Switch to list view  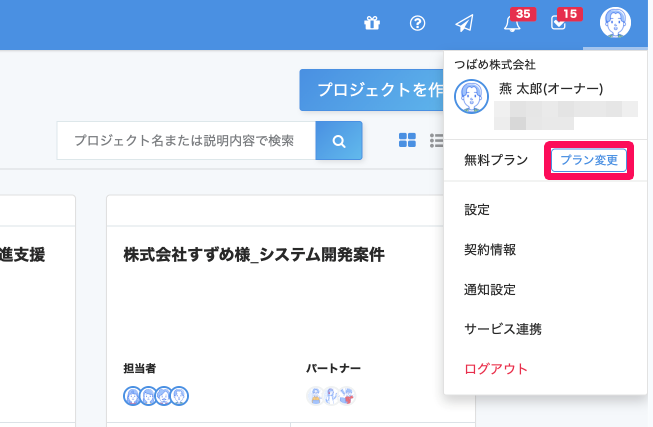tap(436, 140)
